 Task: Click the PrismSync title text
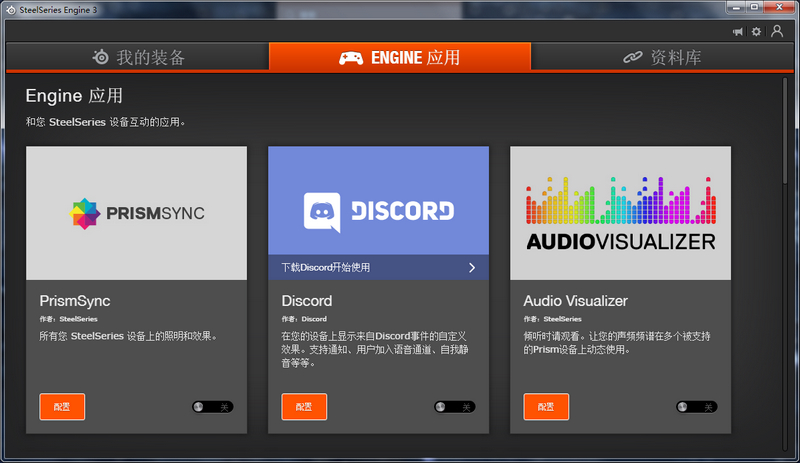(75, 301)
